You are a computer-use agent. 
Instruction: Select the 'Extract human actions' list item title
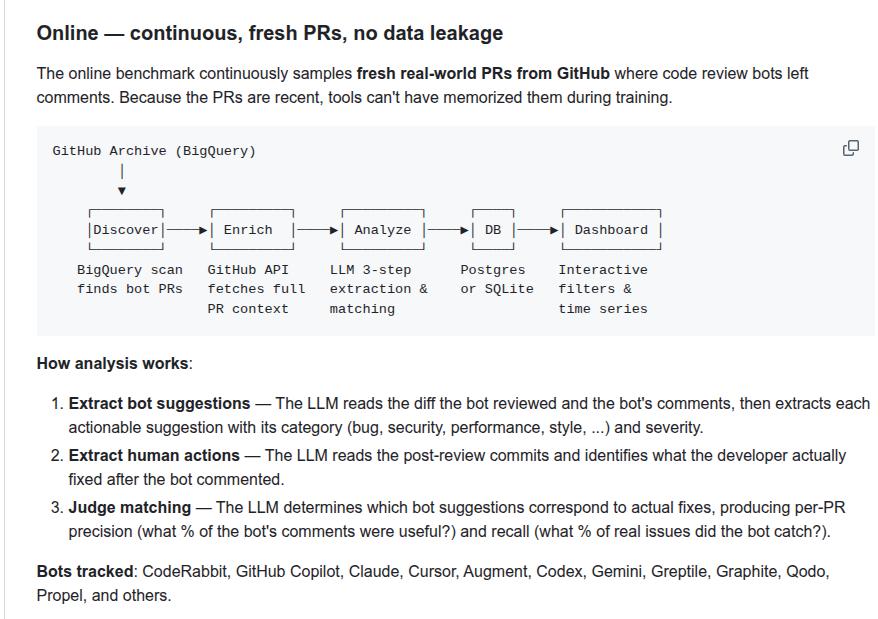(154, 455)
